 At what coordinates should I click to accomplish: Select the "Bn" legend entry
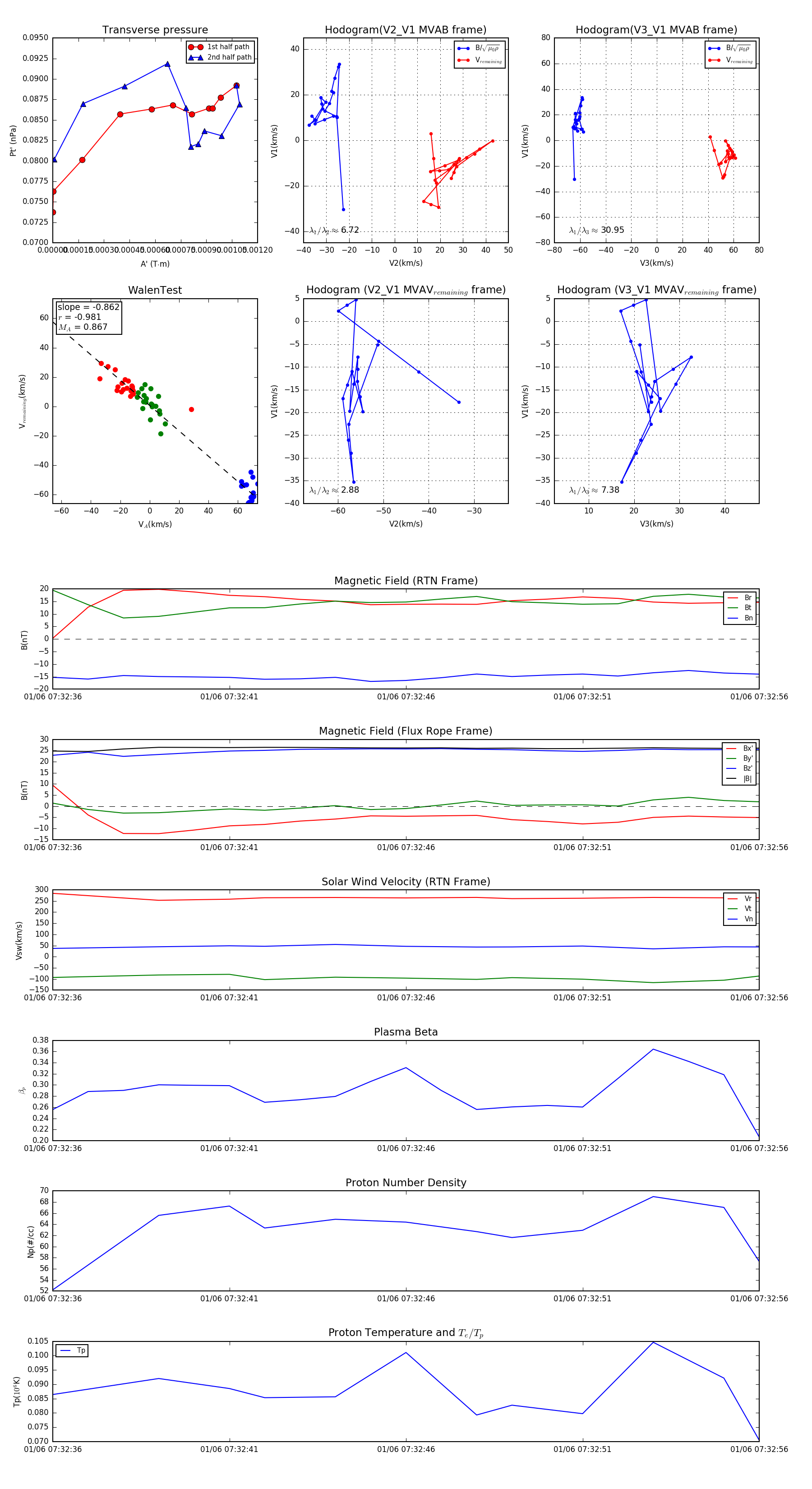(x=740, y=618)
